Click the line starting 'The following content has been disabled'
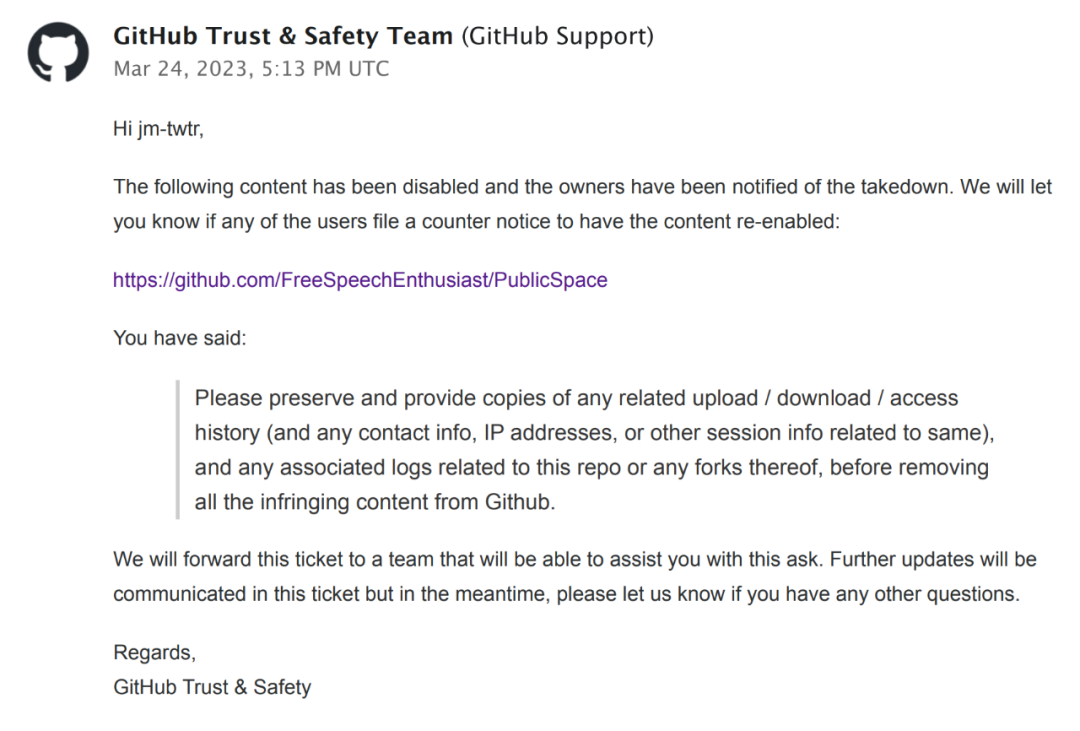The width and height of the screenshot is (1080, 731). [x=582, y=187]
